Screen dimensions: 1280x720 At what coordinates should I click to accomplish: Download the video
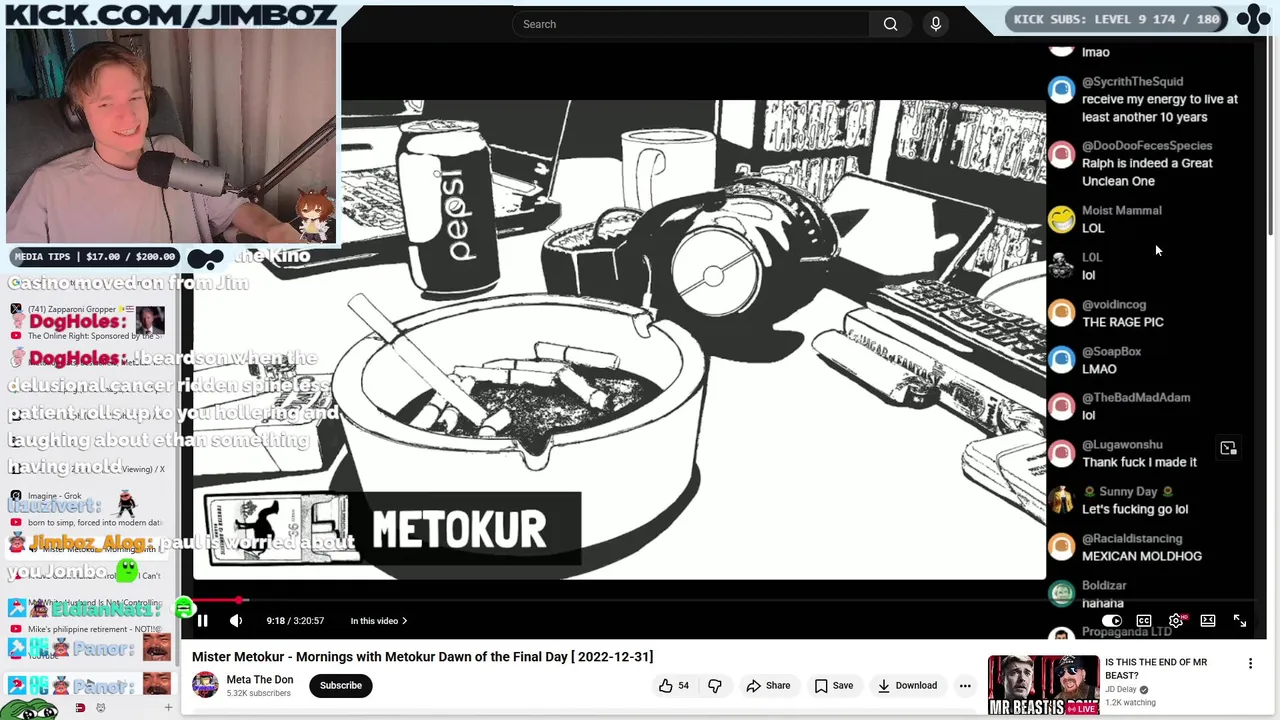coord(907,686)
